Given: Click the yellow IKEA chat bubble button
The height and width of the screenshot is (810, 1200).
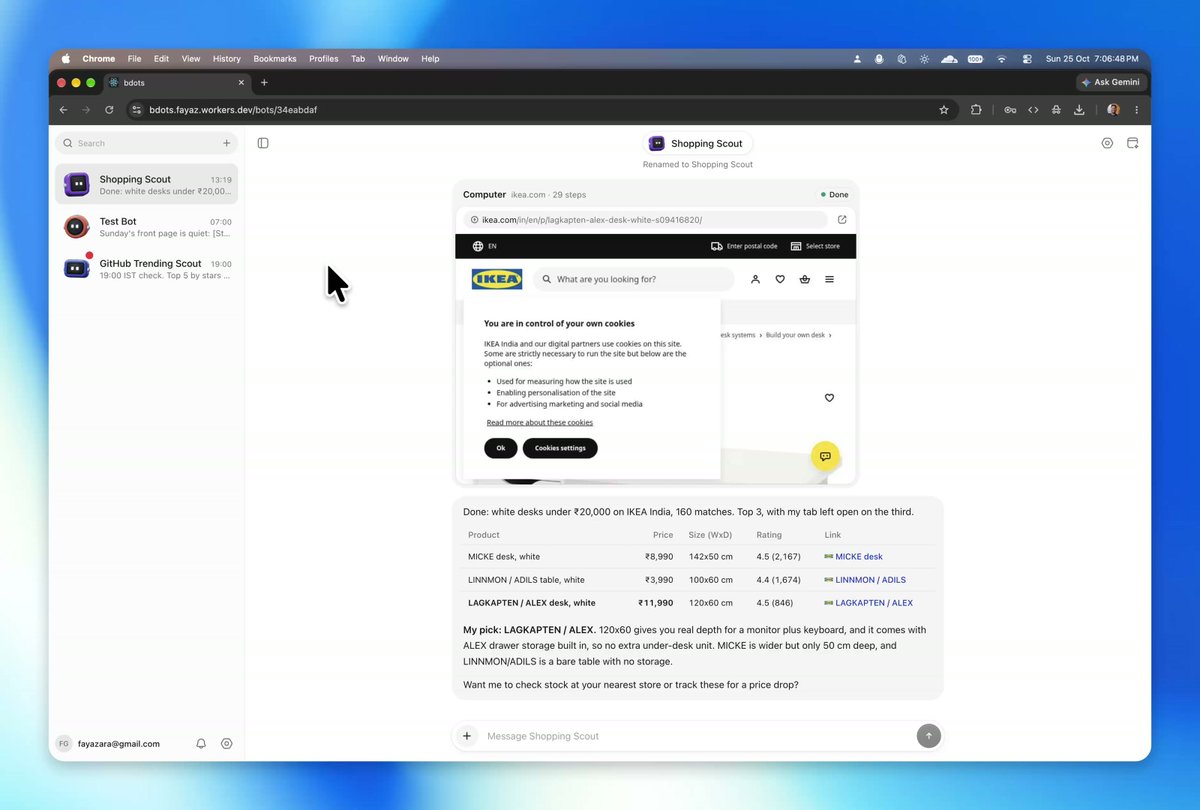Looking at the screenshot, I should [x=825, y=456].
